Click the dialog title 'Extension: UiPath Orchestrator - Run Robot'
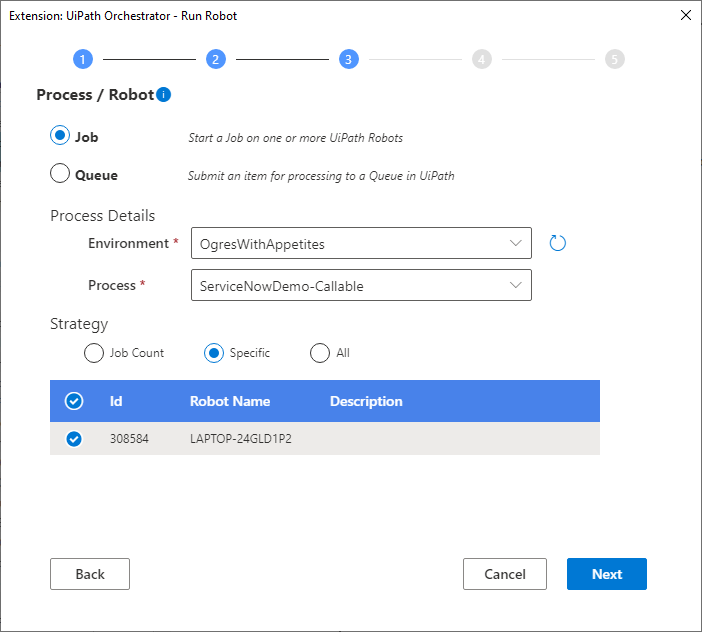Viewport: 702px width, 632px height. tap(123, 16)
